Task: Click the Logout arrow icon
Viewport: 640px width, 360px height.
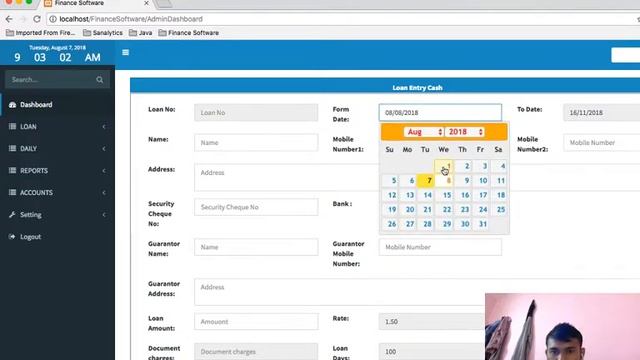Action: coord(12,236)
